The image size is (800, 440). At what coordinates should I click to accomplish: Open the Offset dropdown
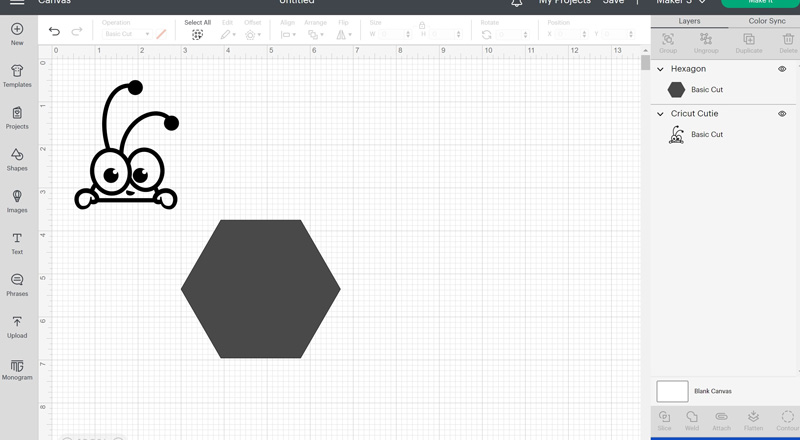(x=253, y=35)
